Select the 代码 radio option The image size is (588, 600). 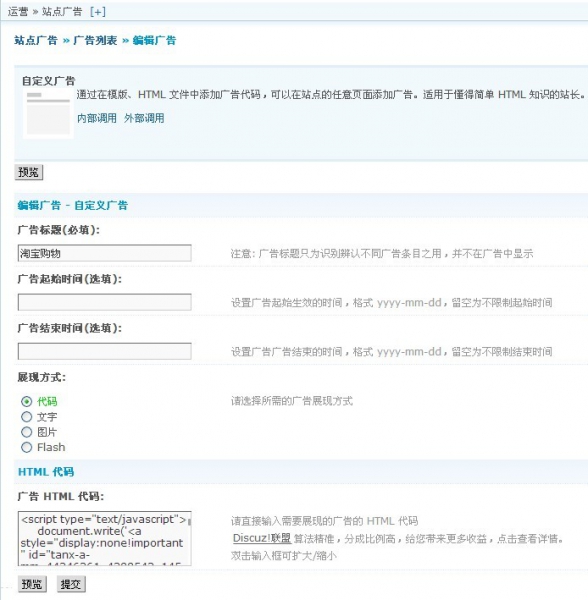pos(26,402)
